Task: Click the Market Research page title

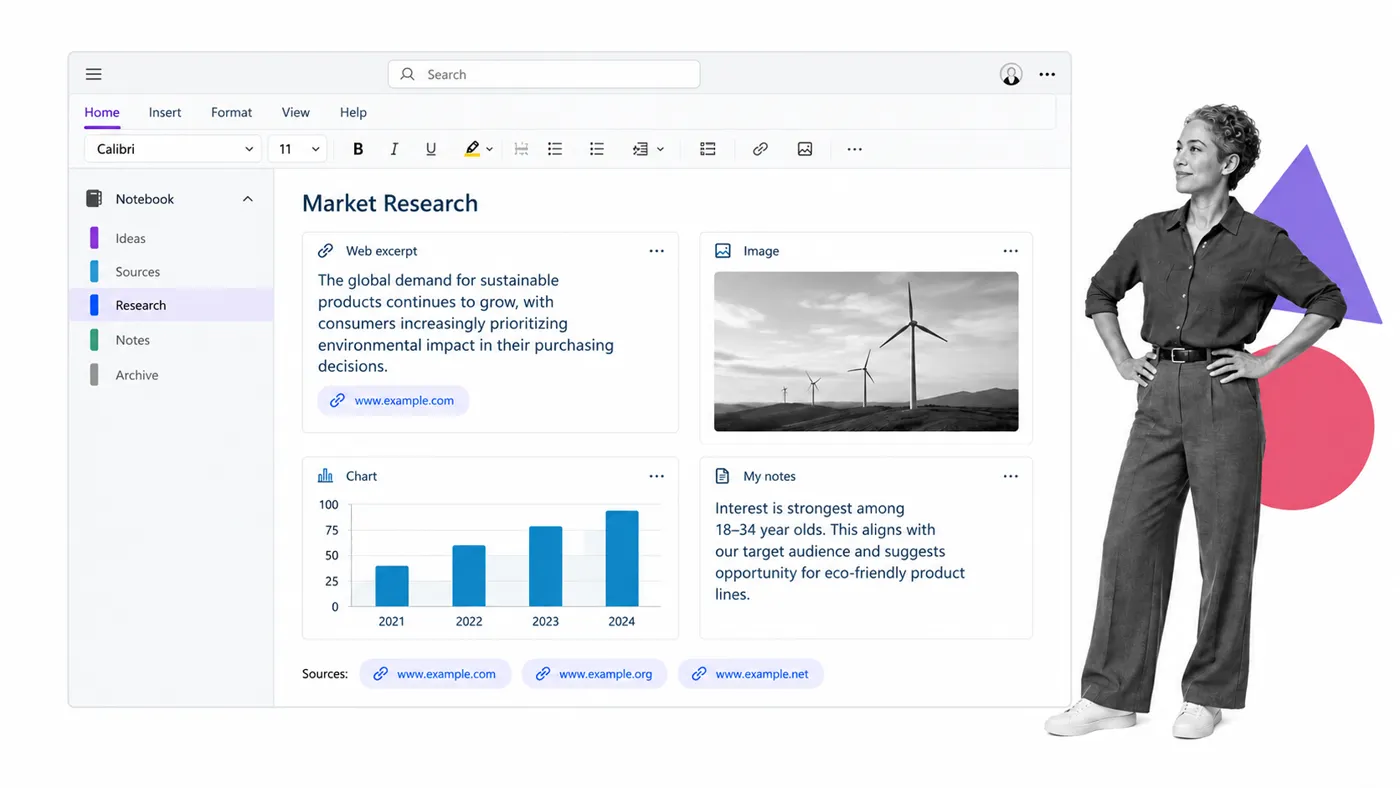Action: pyautogui.click(x=390, y=204)
